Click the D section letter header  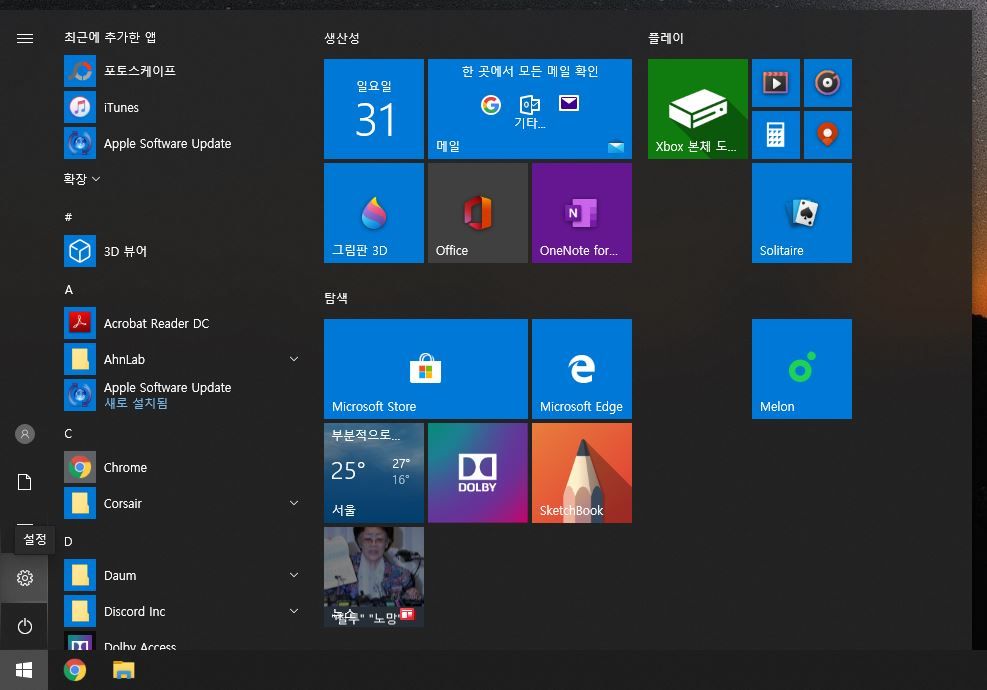point(68,541)
